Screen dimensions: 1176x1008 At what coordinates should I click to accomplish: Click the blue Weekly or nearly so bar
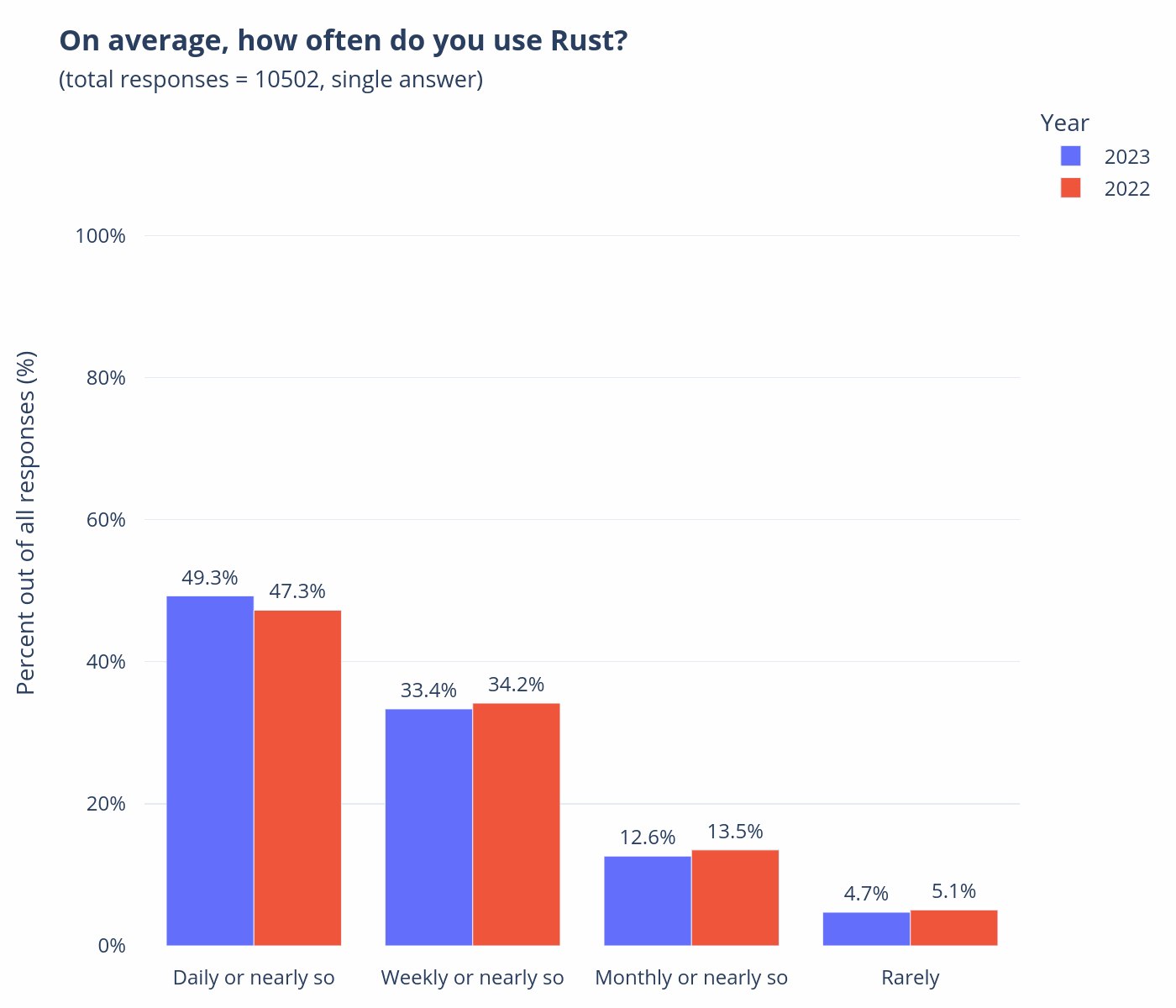(x=428, y=827)
